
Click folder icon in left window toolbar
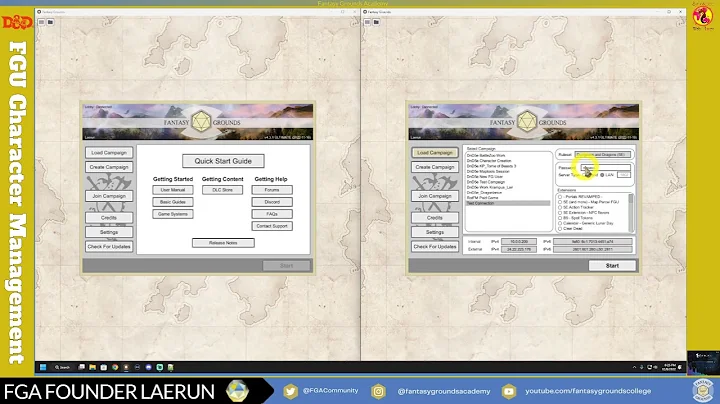tap(50, 22)
